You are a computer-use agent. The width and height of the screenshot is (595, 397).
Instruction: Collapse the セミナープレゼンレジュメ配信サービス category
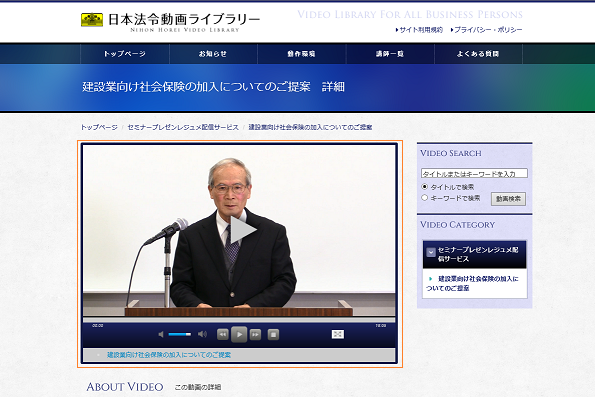coord(431,252)
